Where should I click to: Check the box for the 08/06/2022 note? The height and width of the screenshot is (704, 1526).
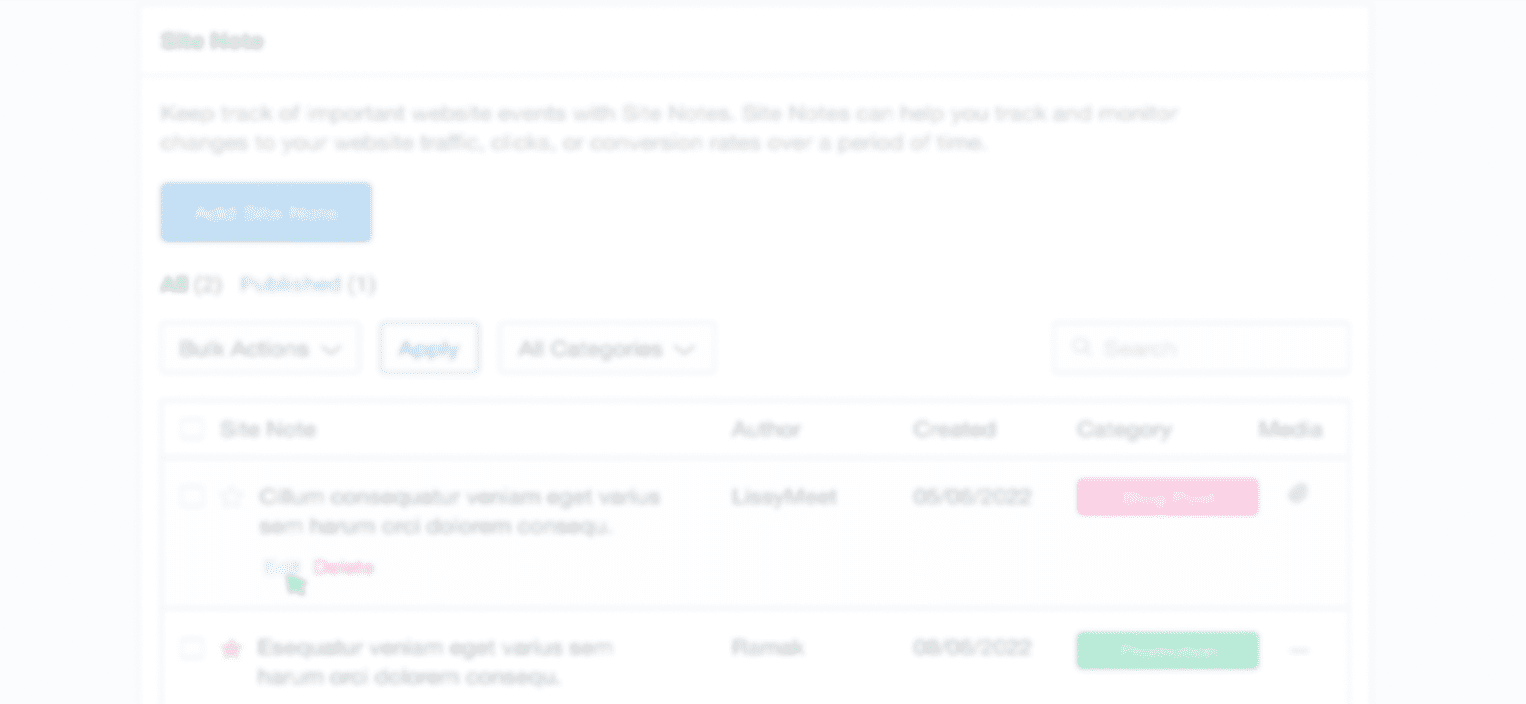tap(192, 649)
